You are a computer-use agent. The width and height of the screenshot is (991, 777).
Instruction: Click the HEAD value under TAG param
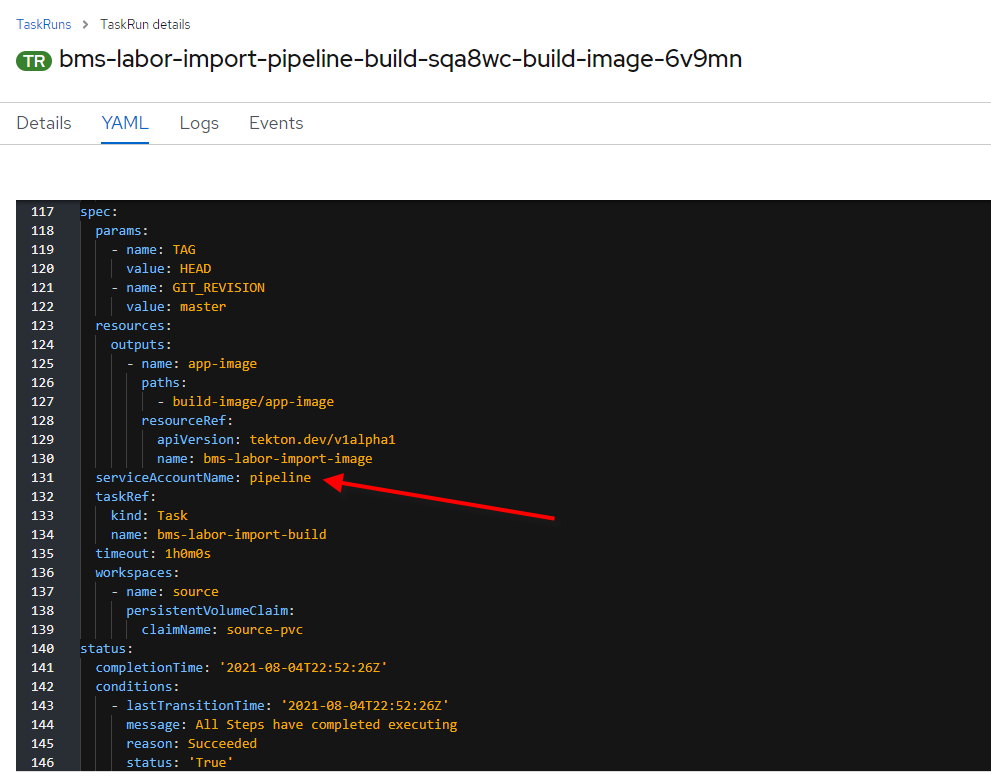194,268
